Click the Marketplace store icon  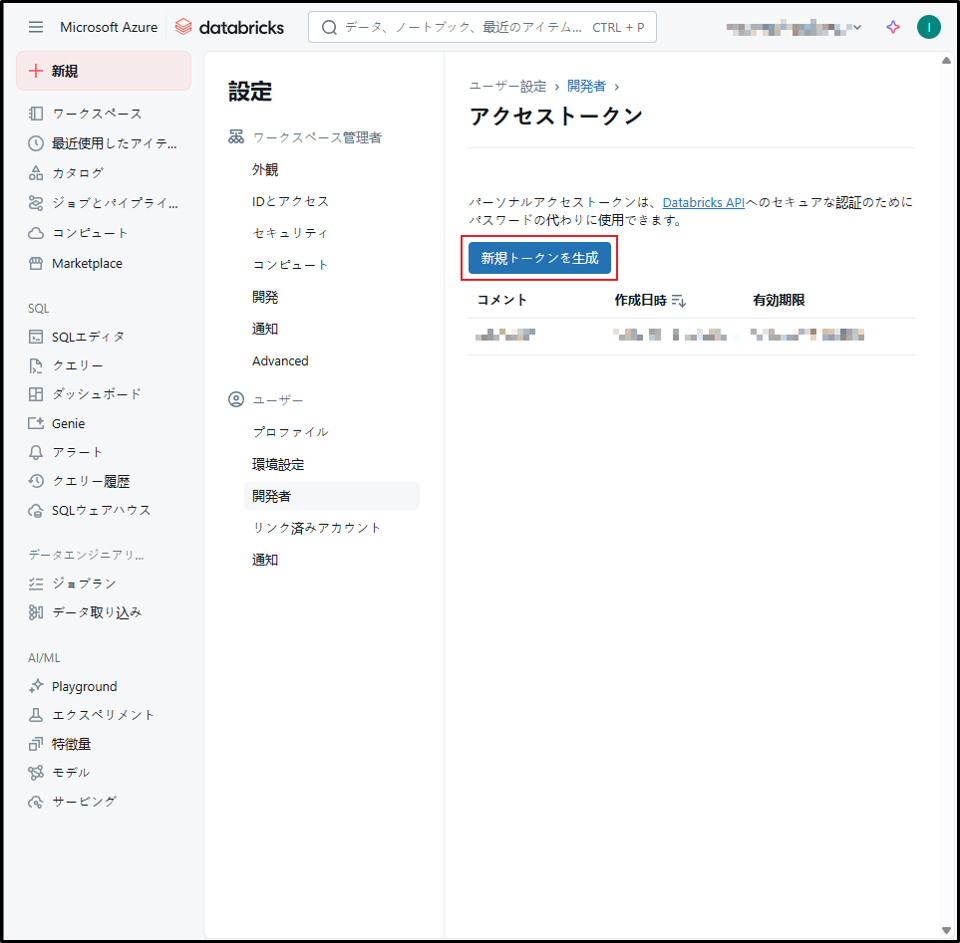pyautogui.click(x=36, y=264)
